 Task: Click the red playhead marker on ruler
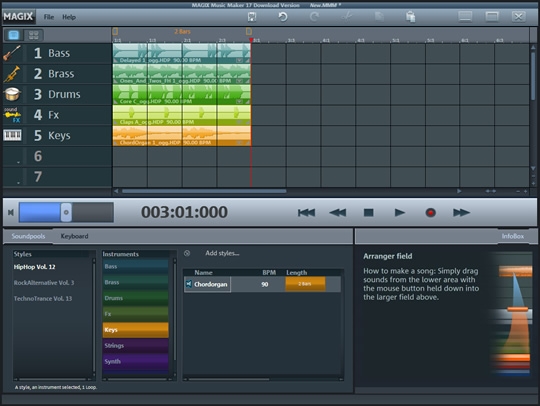(x=251, y=40)
